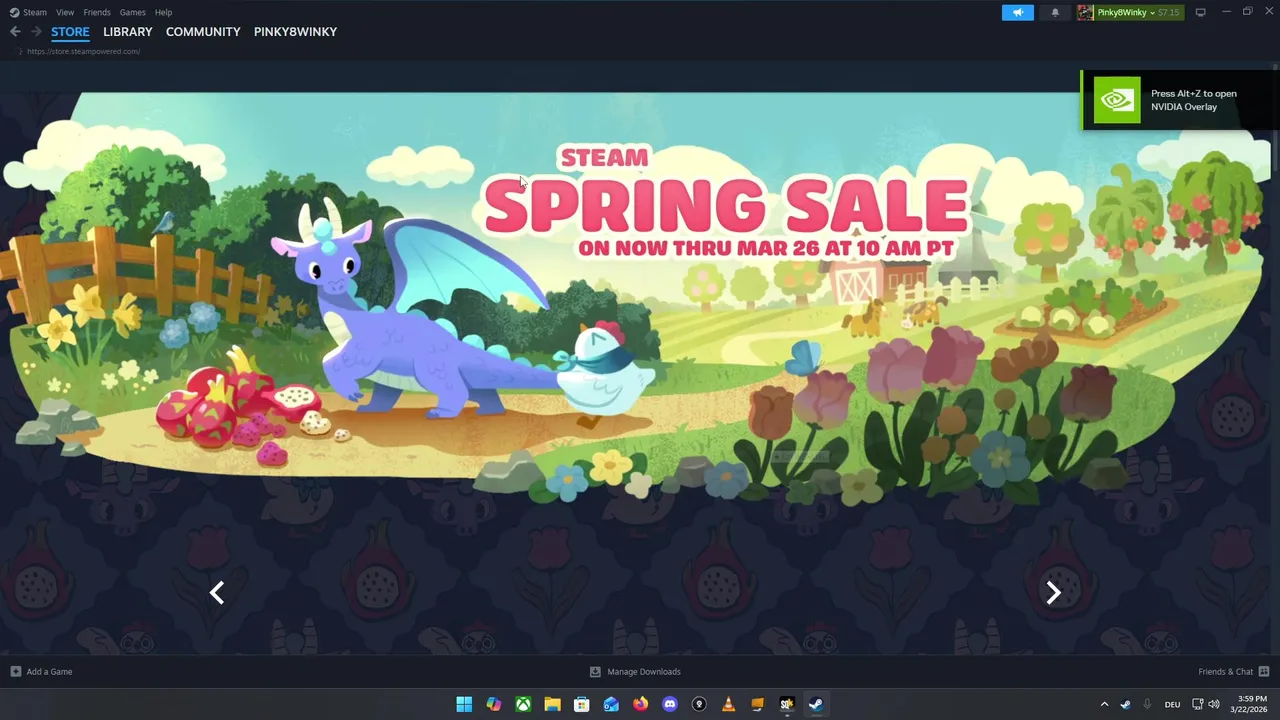This screenshot has width=1280, height=720.
Task: Show hidden system tray icons
Action: (1104, 704)
